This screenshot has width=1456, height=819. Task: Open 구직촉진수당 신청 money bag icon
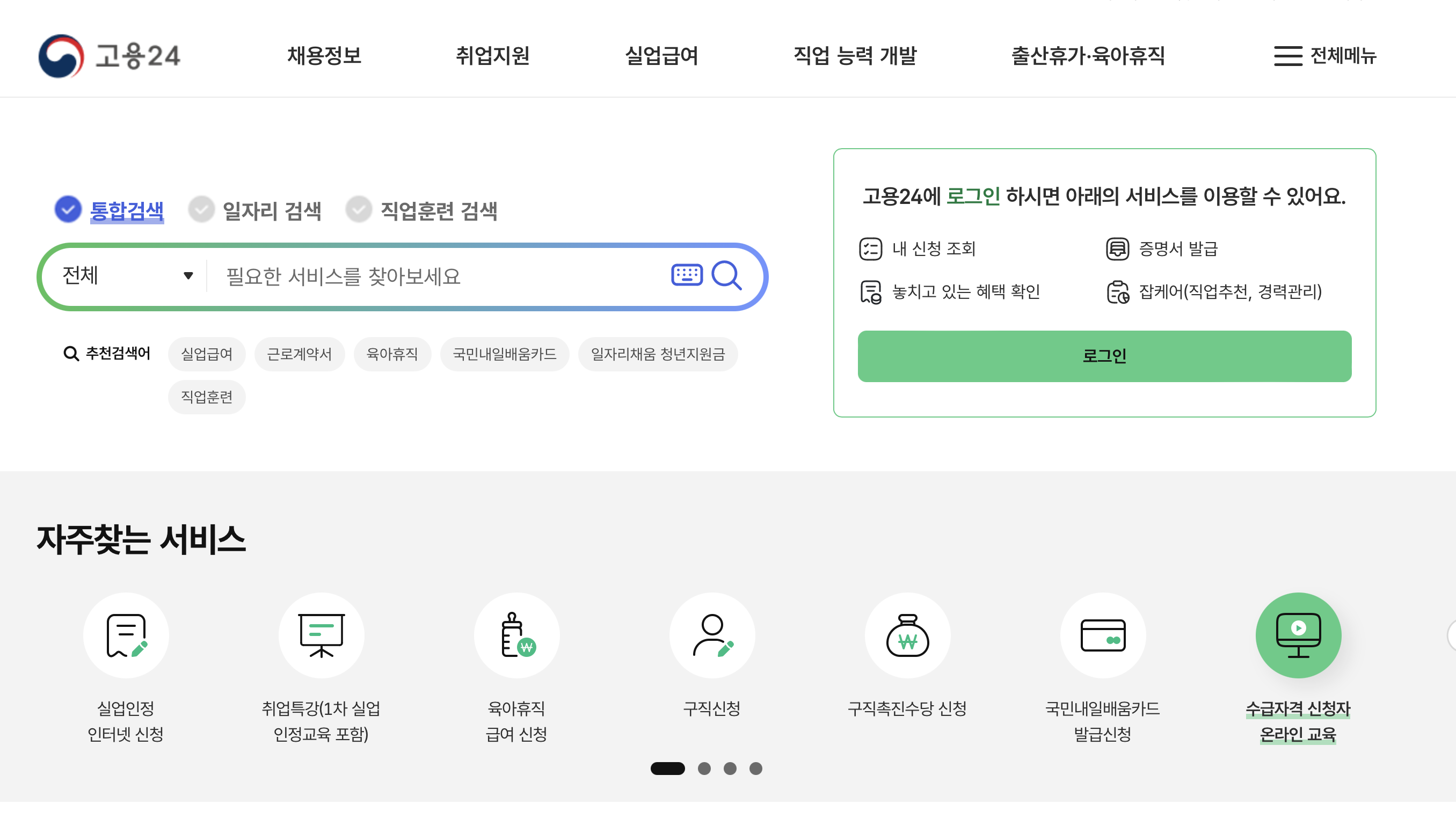point(907,635)
